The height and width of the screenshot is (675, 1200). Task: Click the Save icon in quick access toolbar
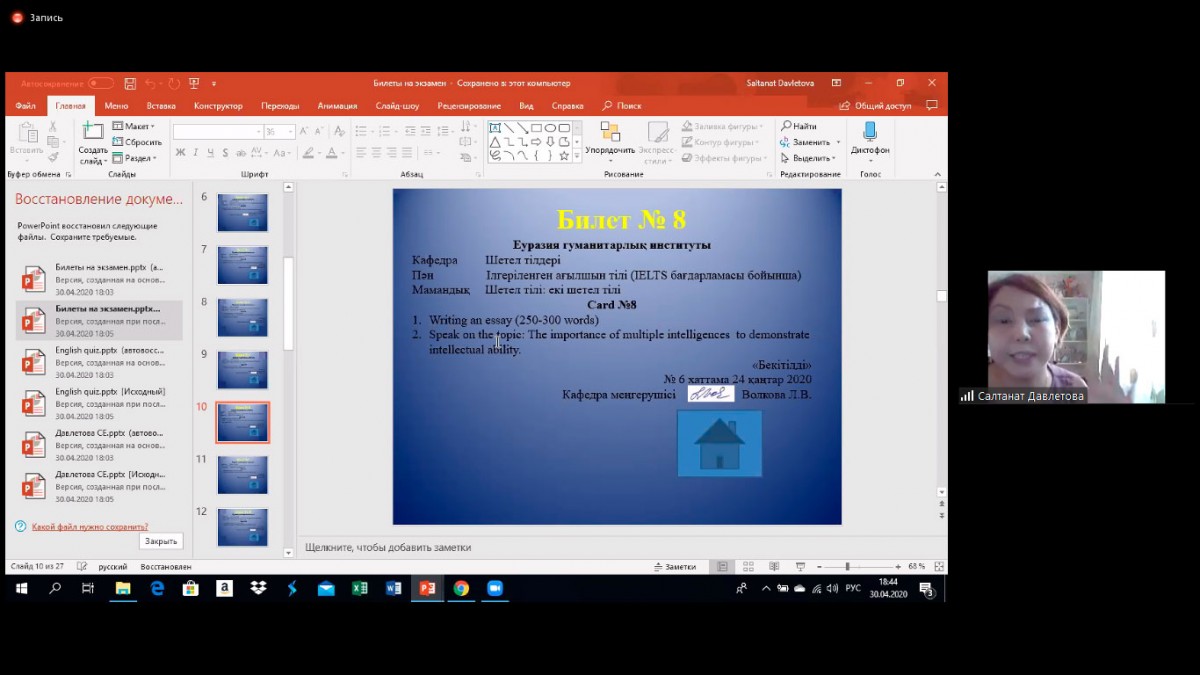(x=130, y=84)
